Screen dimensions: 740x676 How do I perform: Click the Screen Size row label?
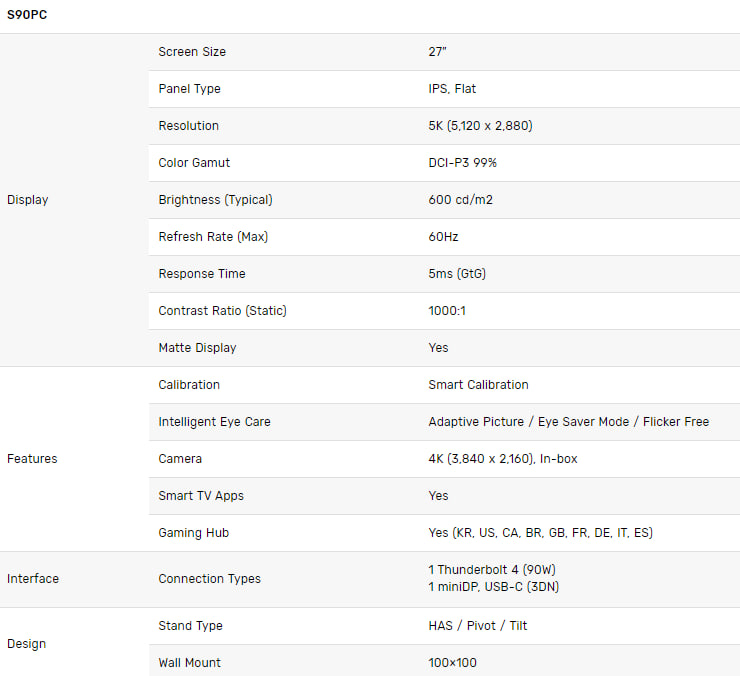(192, 52)
